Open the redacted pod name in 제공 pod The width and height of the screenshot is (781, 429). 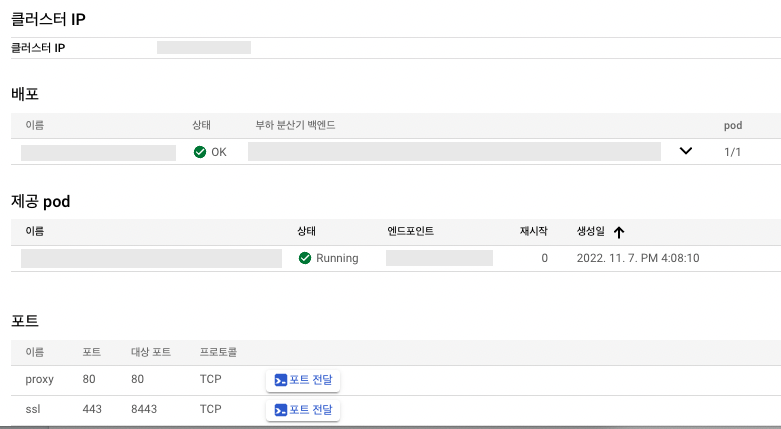(x=151, y=258)
